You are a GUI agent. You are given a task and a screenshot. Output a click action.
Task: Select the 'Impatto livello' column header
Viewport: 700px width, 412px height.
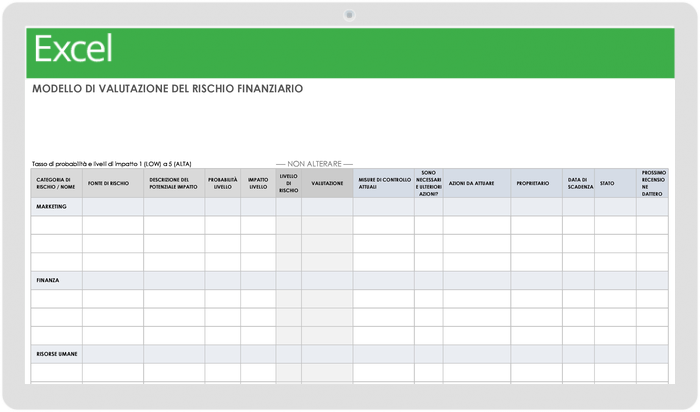[258, 183]
